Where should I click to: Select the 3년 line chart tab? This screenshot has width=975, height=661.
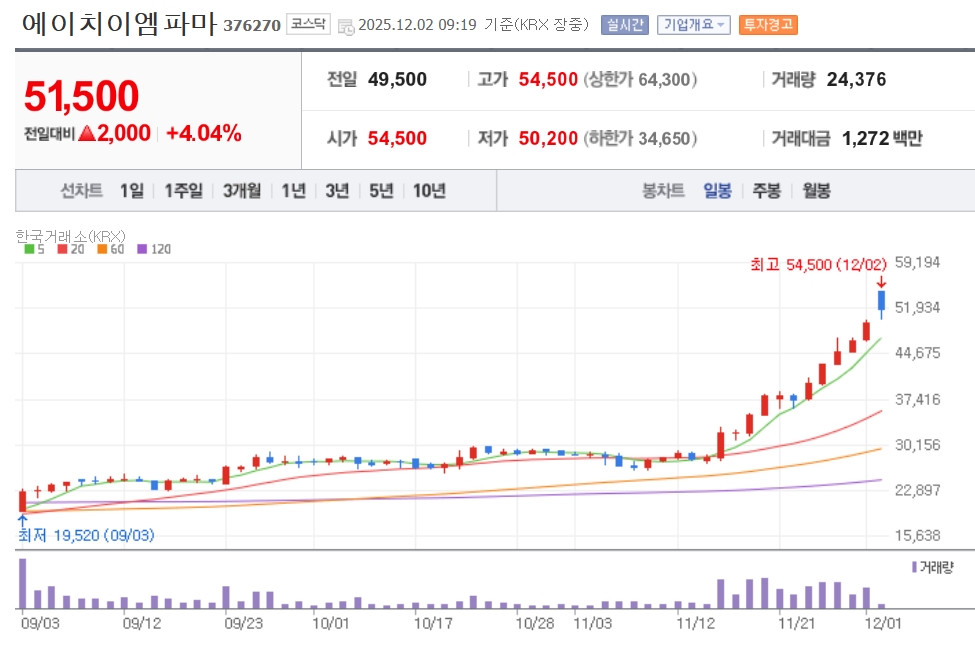tap(337, 191)
